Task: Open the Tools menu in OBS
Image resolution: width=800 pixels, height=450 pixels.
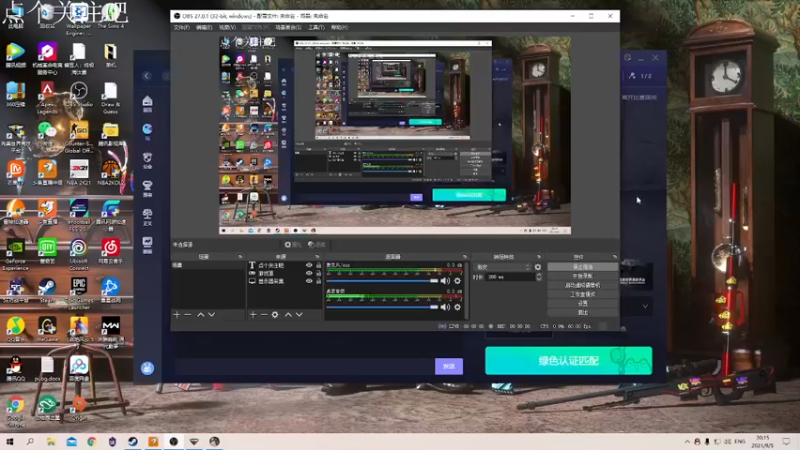Action: pos(316,28)
